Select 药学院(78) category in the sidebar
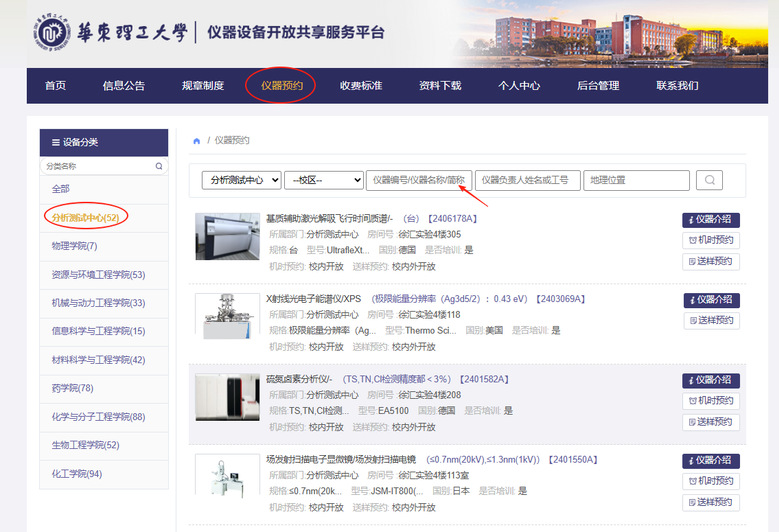Image resolution: width=779 pixels, height=532 pixels. [72, 388]
